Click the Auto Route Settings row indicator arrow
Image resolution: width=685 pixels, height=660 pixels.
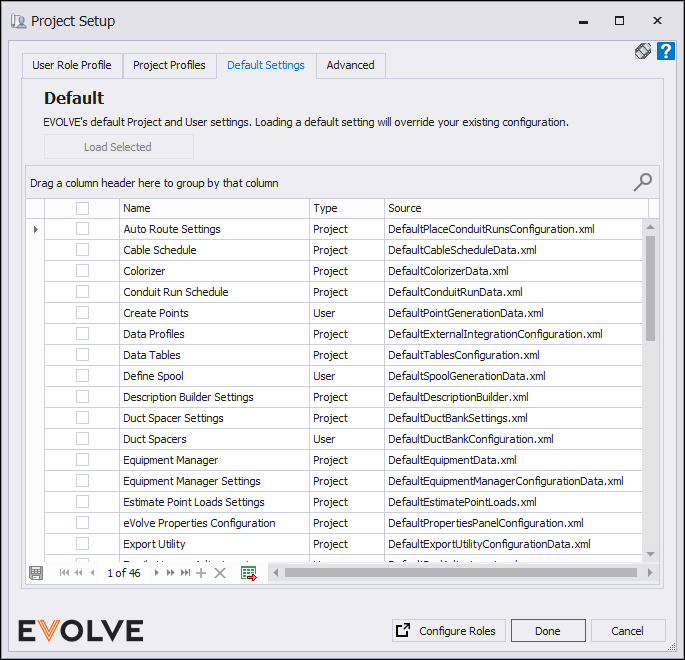(35, 229)
